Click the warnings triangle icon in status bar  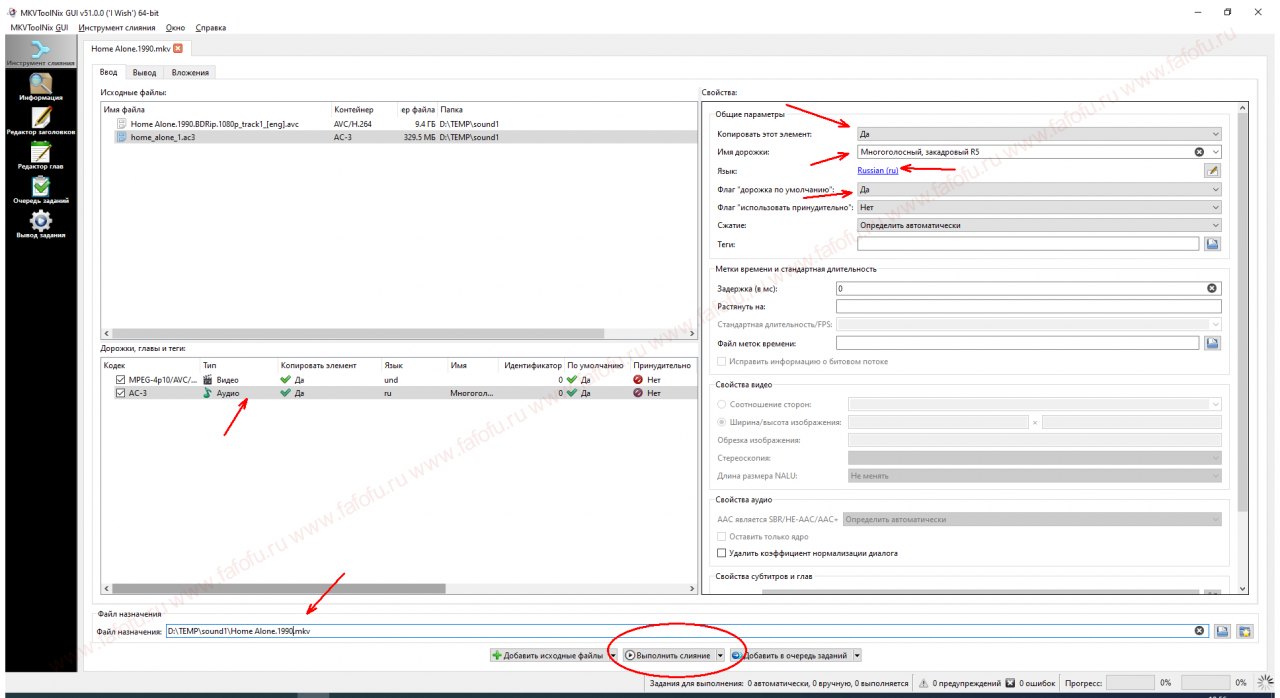click(x=924, y=683)
